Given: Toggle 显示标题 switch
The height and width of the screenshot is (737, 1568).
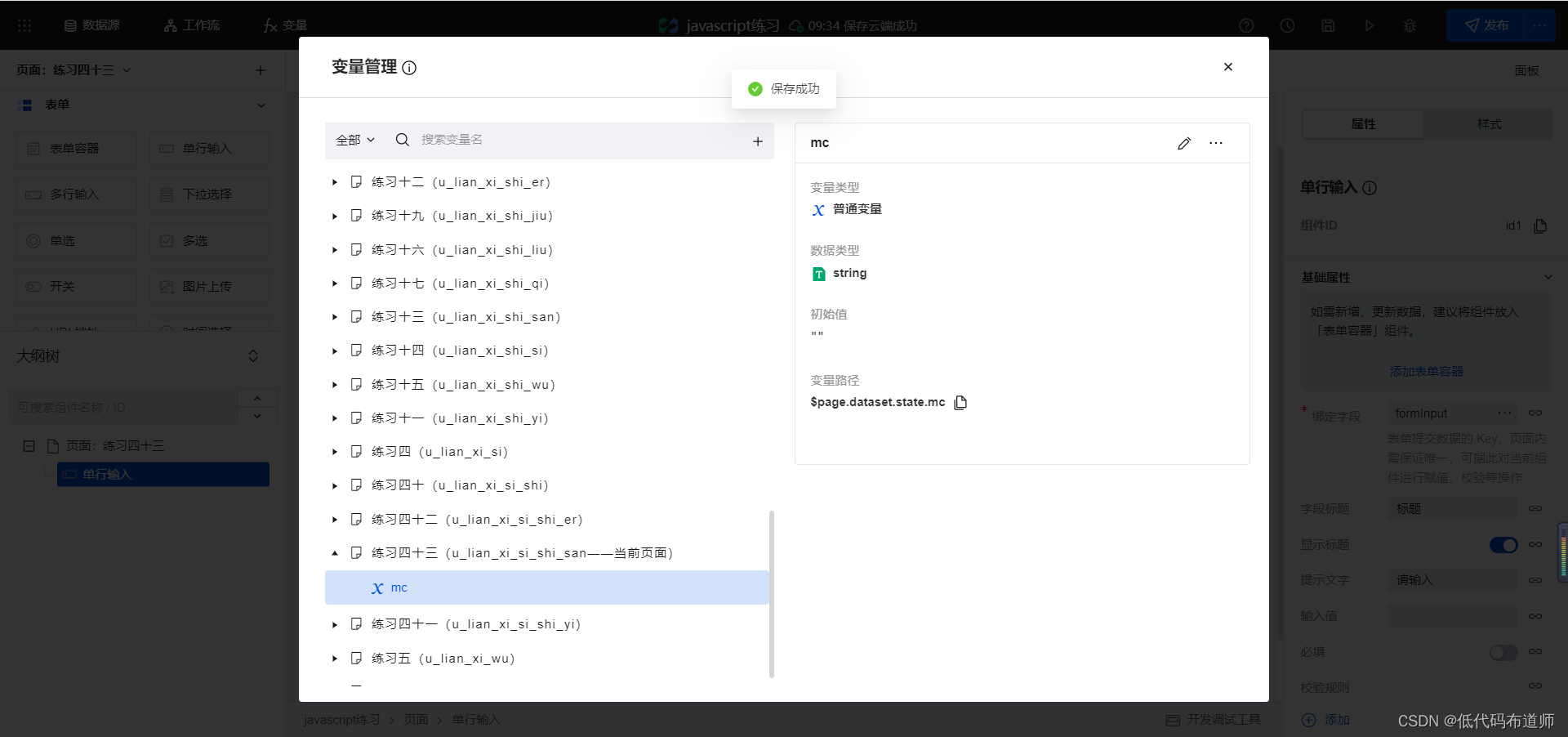Looking at the screenshot, I should point(1503,545).
